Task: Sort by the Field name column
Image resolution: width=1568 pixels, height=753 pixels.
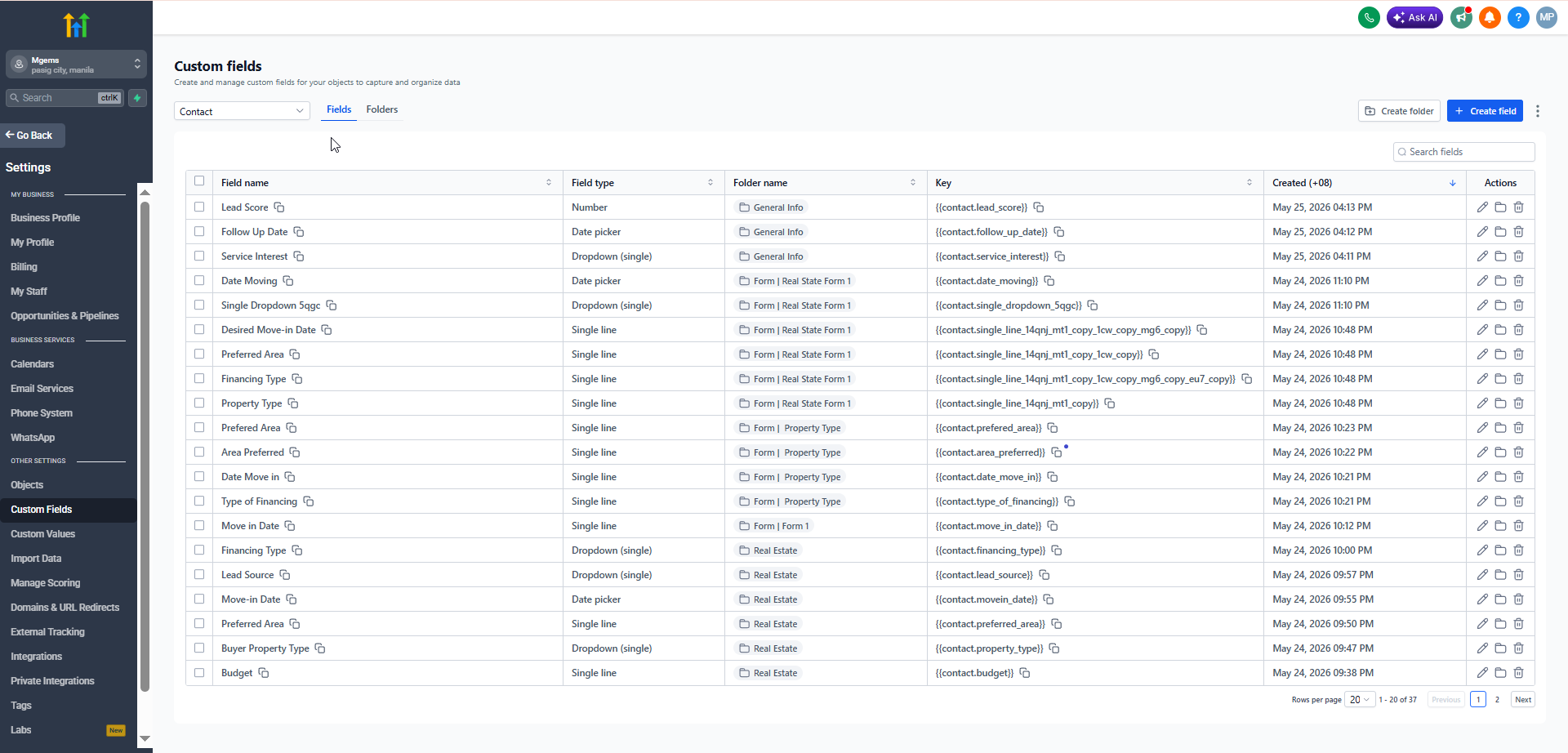Action: click(549, 183)
